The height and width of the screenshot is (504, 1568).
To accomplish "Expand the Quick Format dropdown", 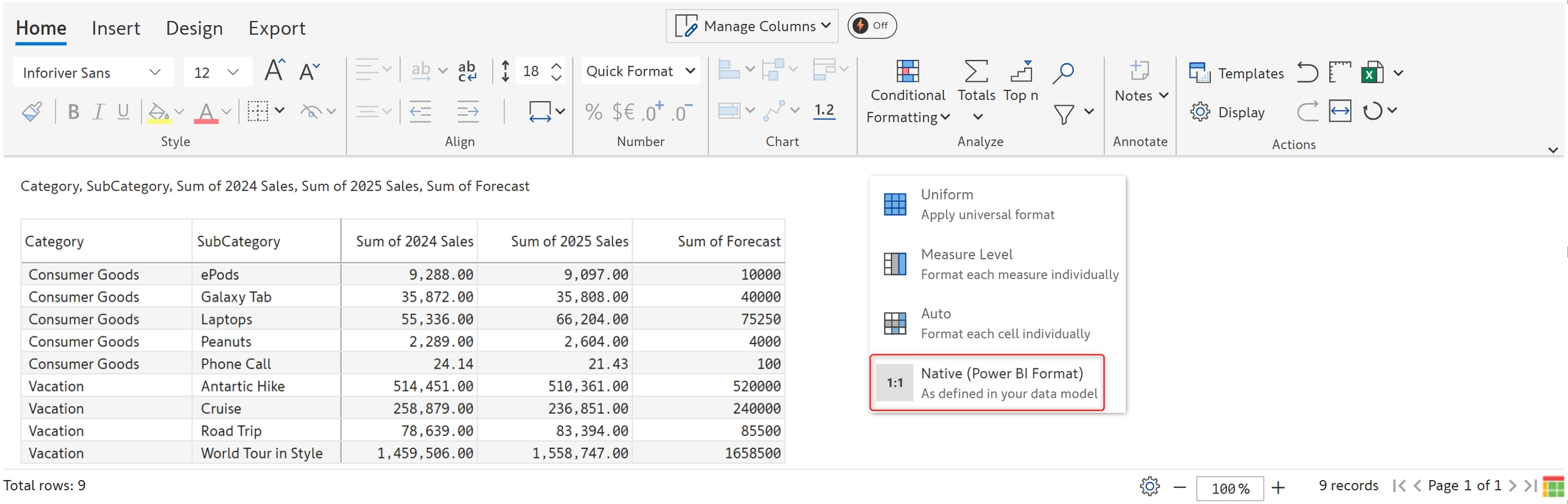I will pyautogui.click(x=640, y=71).
